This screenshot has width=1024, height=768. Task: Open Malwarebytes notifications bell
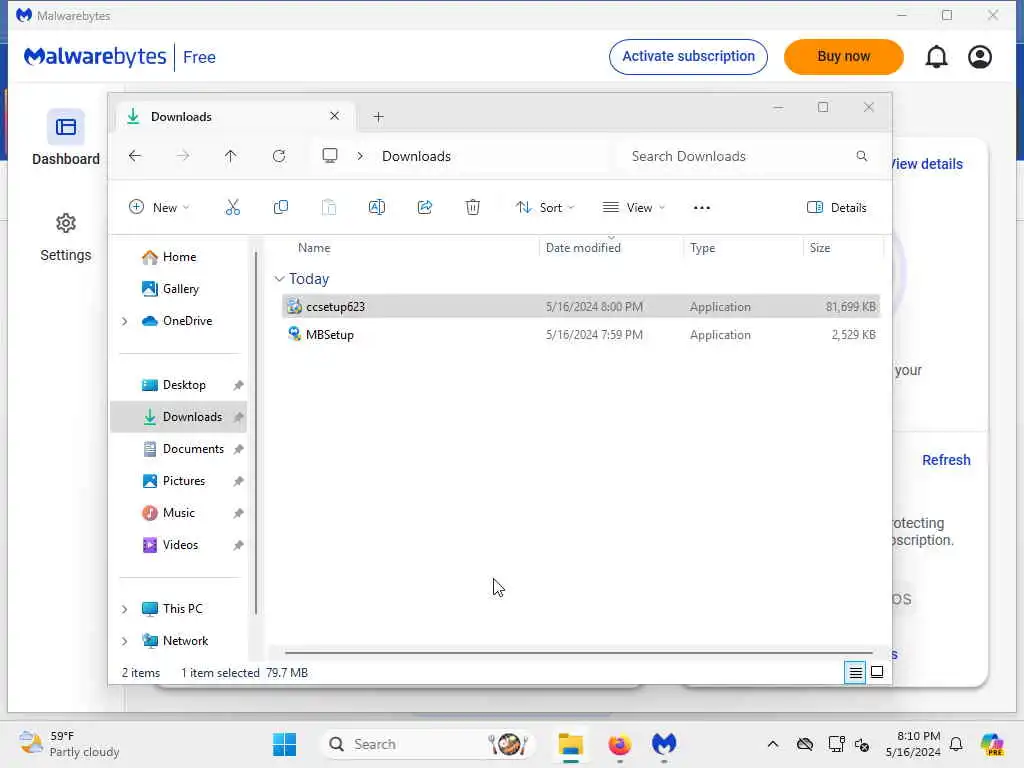point(936,57)
